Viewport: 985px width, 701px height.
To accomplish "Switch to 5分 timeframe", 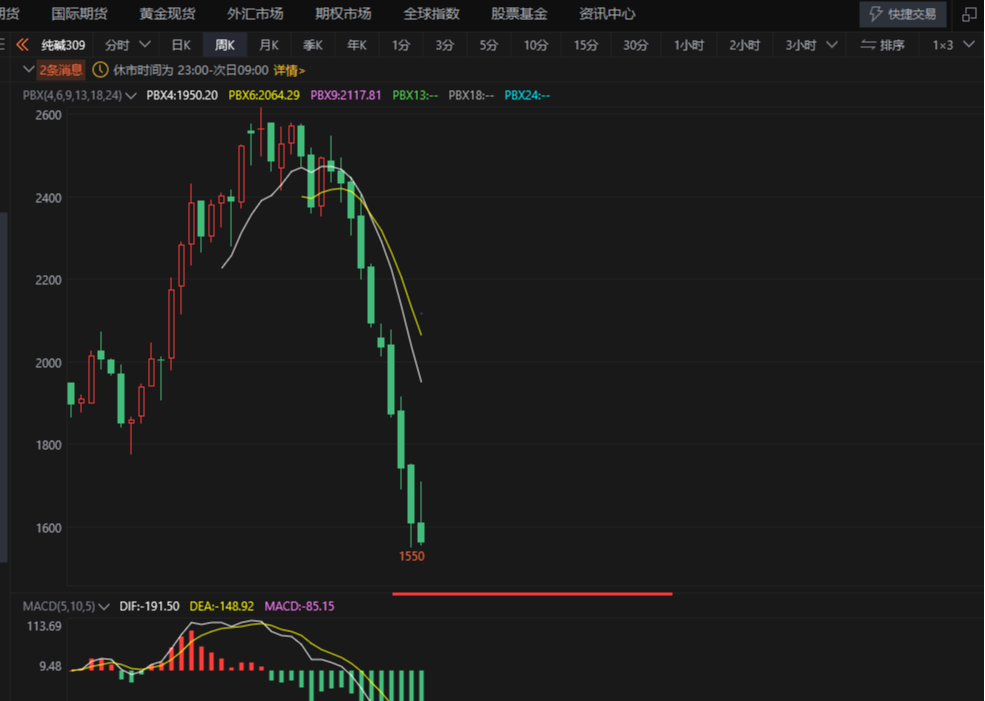I will click(x=489, y=45).
